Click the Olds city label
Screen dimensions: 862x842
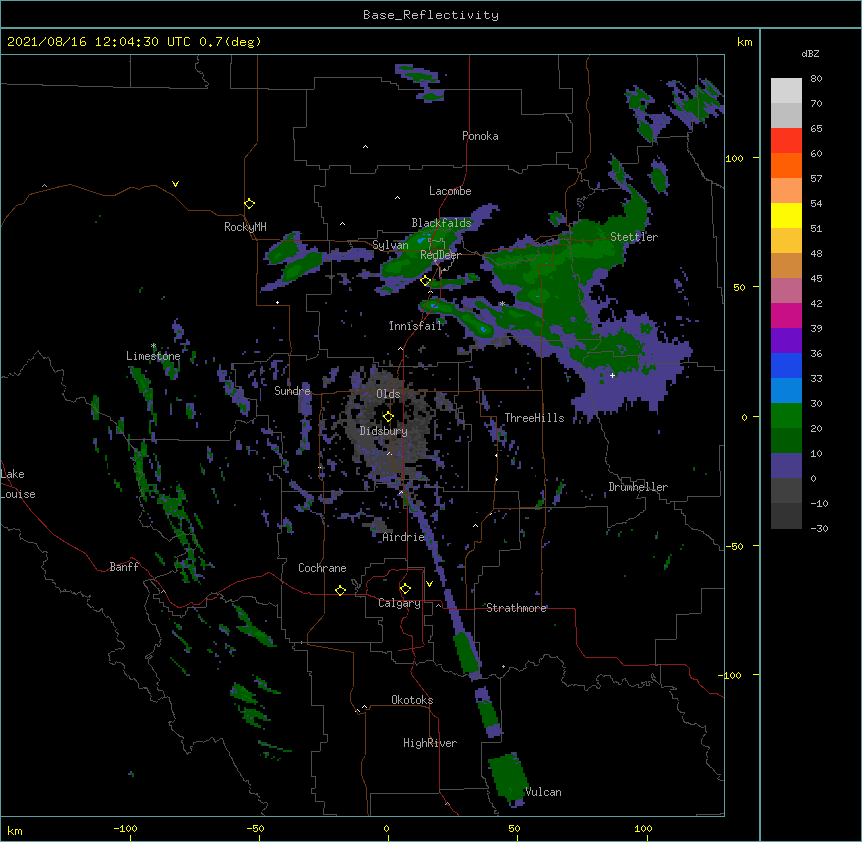pos(388,394)
